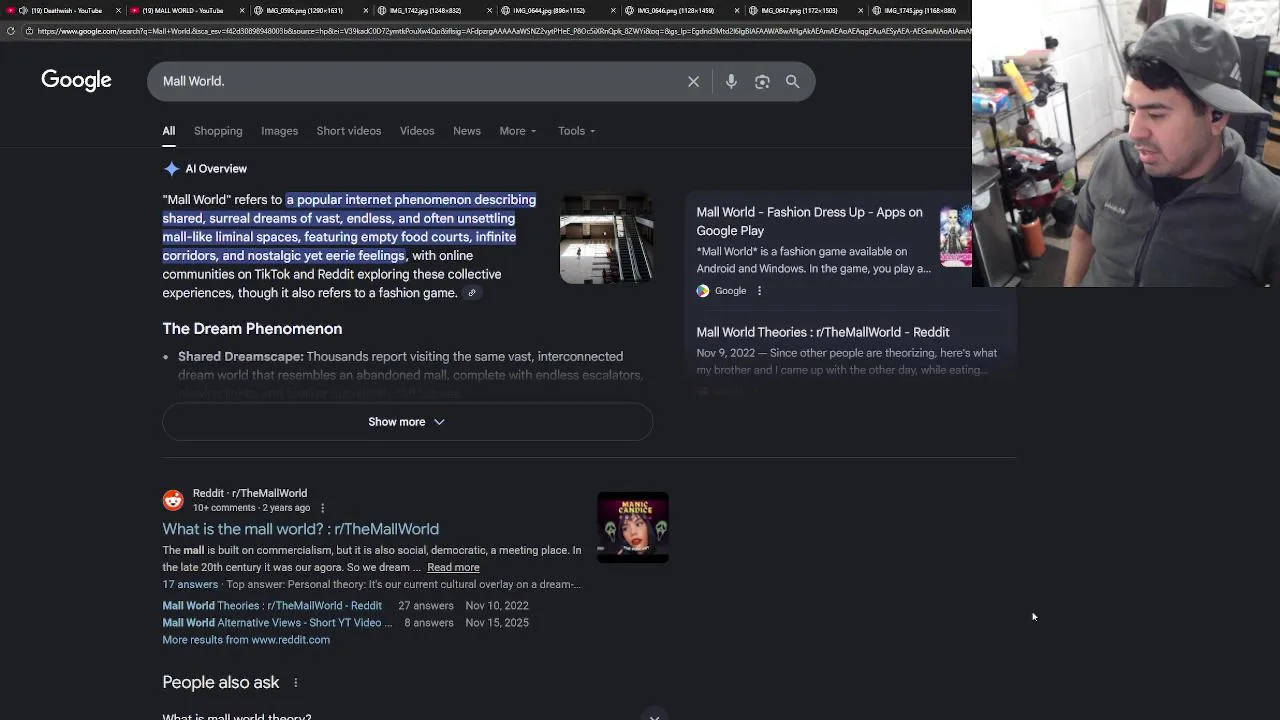Screen dimensions: 1280x720
Task: Start voice search with the microphone
Action: (731, 82)
